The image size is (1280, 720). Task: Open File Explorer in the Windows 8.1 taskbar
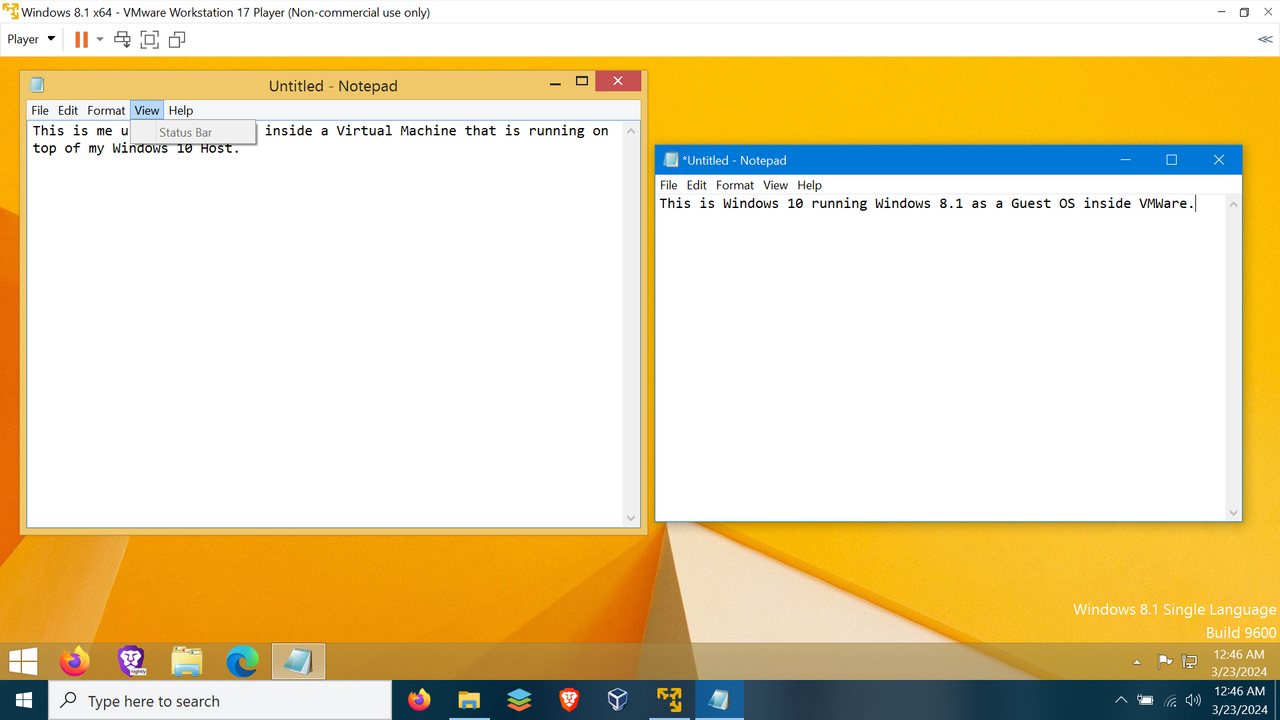point(187,661)
